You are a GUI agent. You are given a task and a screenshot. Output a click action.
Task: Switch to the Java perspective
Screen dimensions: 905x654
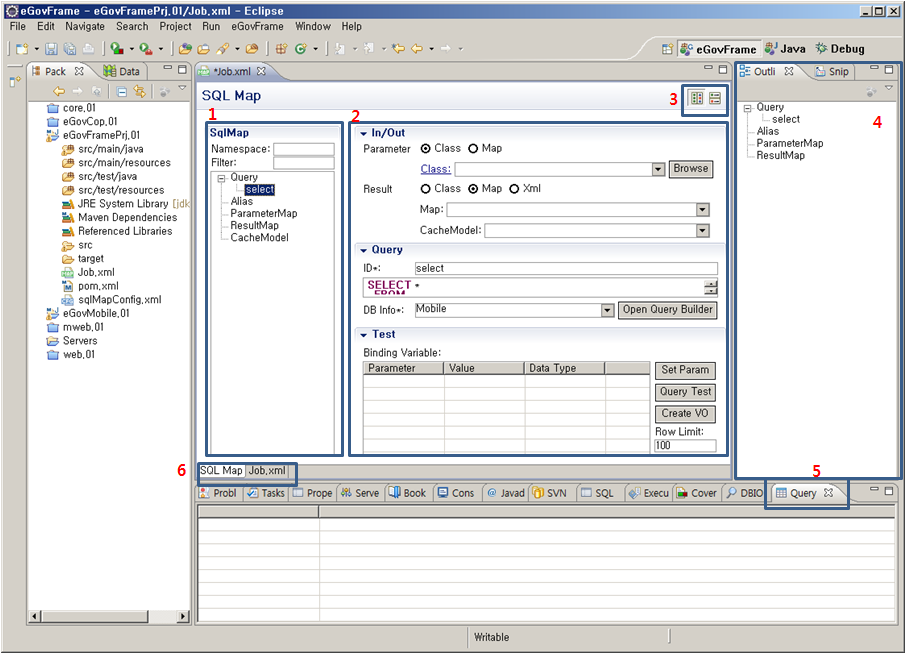[785, 48]
